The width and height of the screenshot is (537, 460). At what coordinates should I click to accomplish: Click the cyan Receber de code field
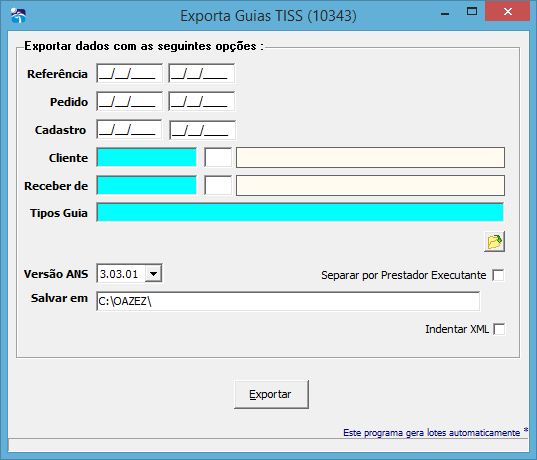pos(147,185)
